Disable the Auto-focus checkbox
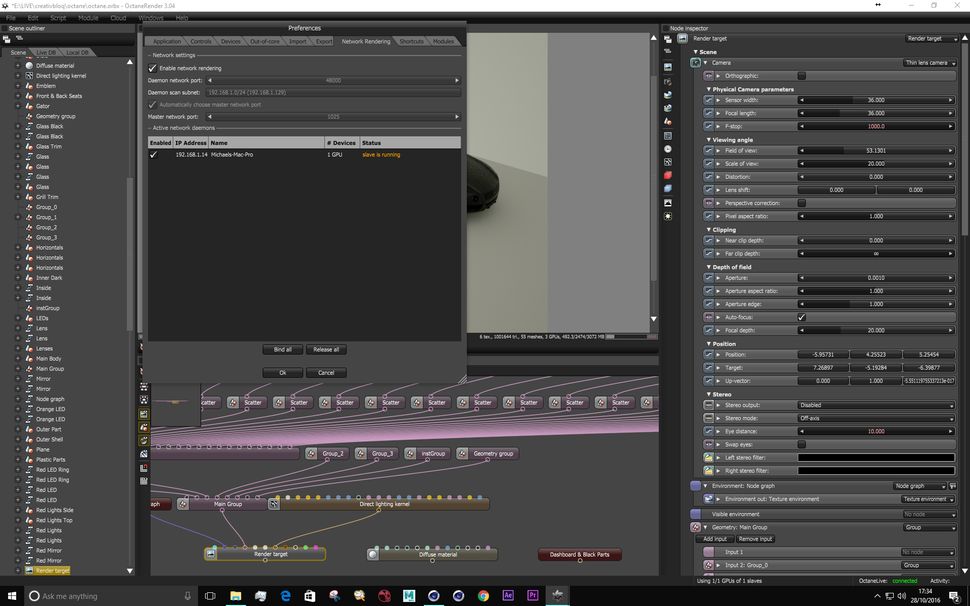The image size is (970, 606). (x=801, y=317)
